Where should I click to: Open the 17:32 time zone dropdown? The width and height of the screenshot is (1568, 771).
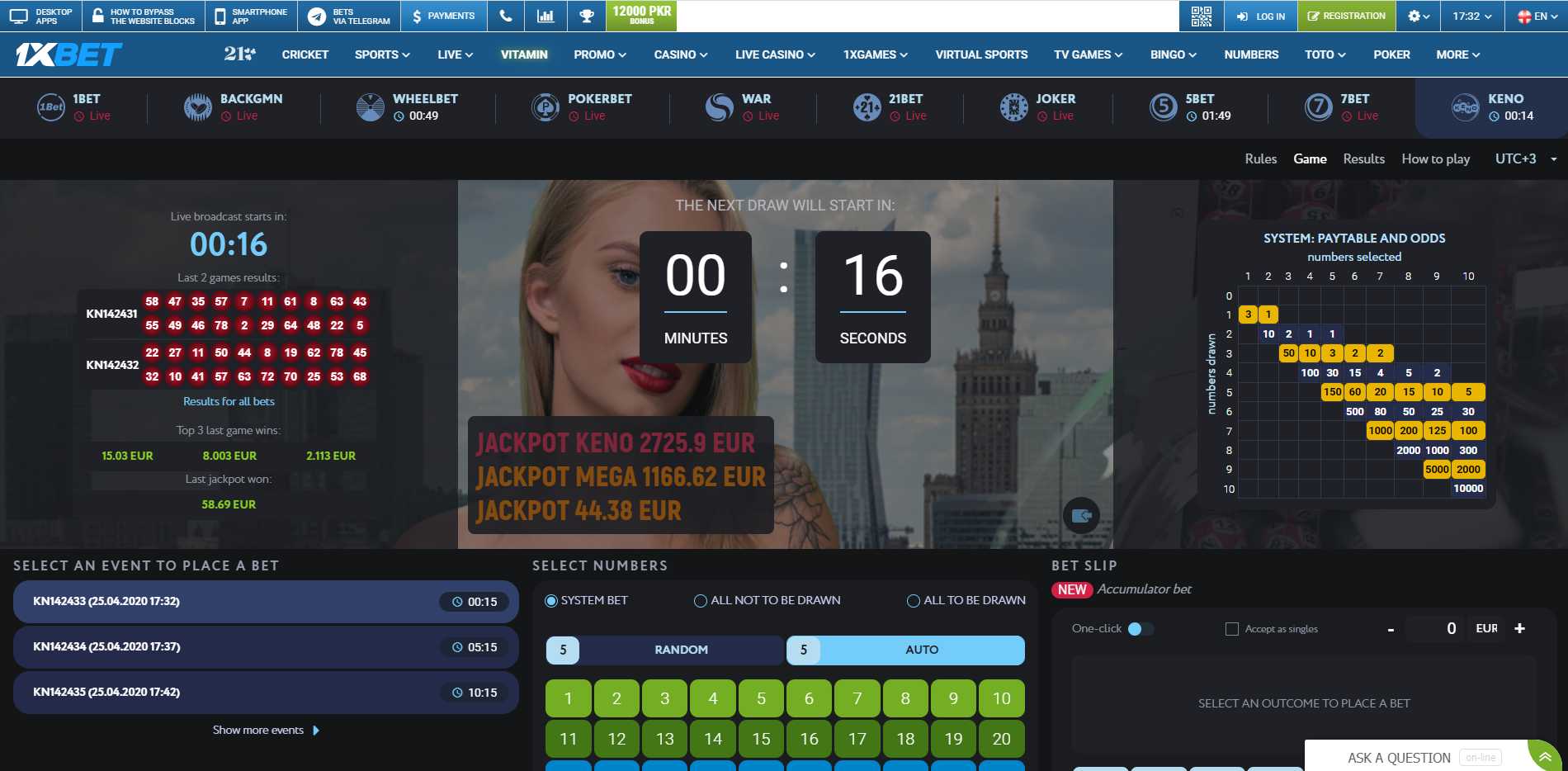(x=1472, y=16)
